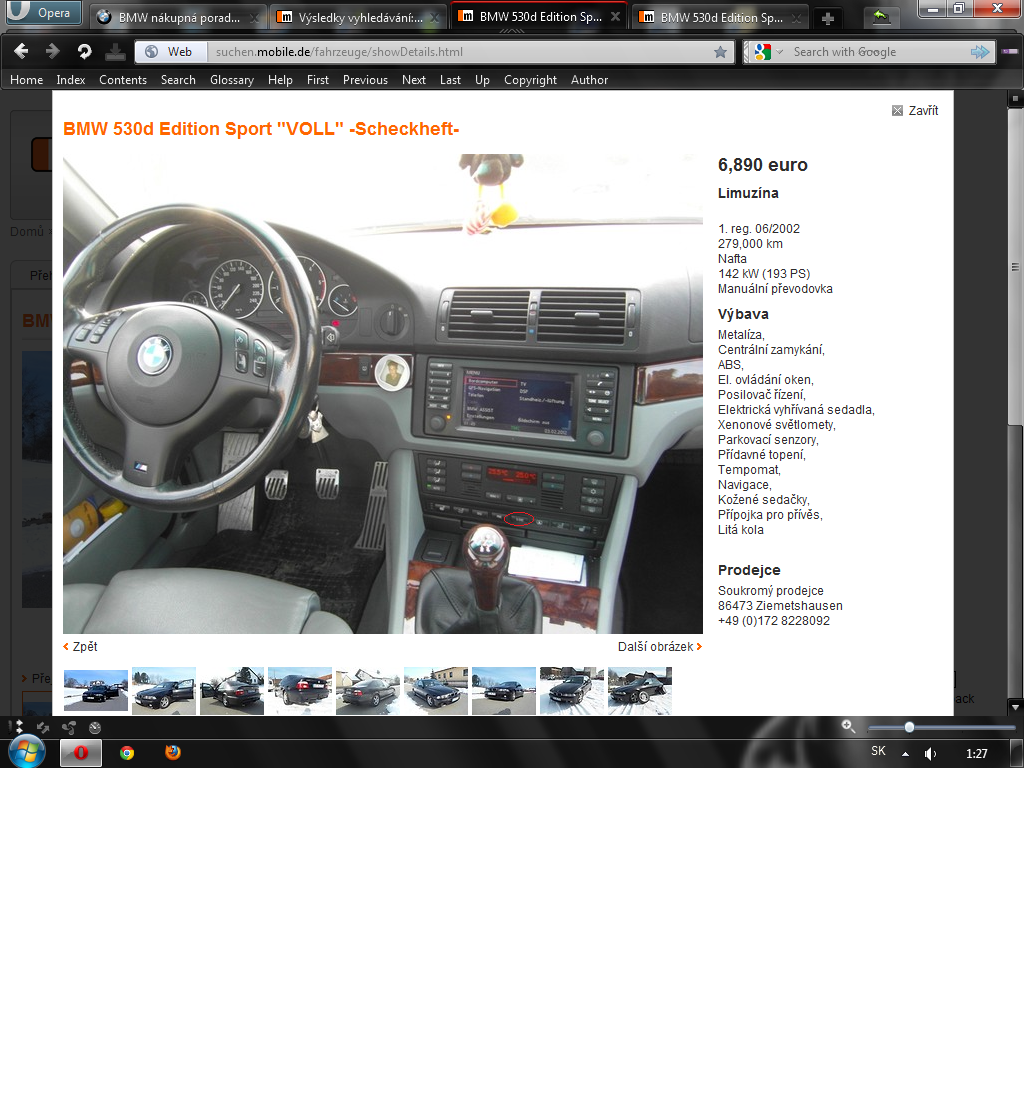Open the Windows Start menu
The width and height of the screenshot is (1024, 1108).
tap(26, 752)
